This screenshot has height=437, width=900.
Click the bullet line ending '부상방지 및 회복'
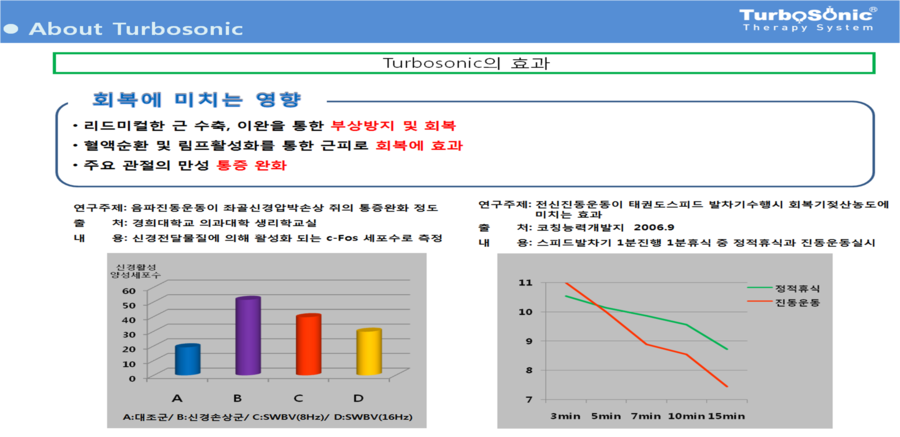pos(264,126)
